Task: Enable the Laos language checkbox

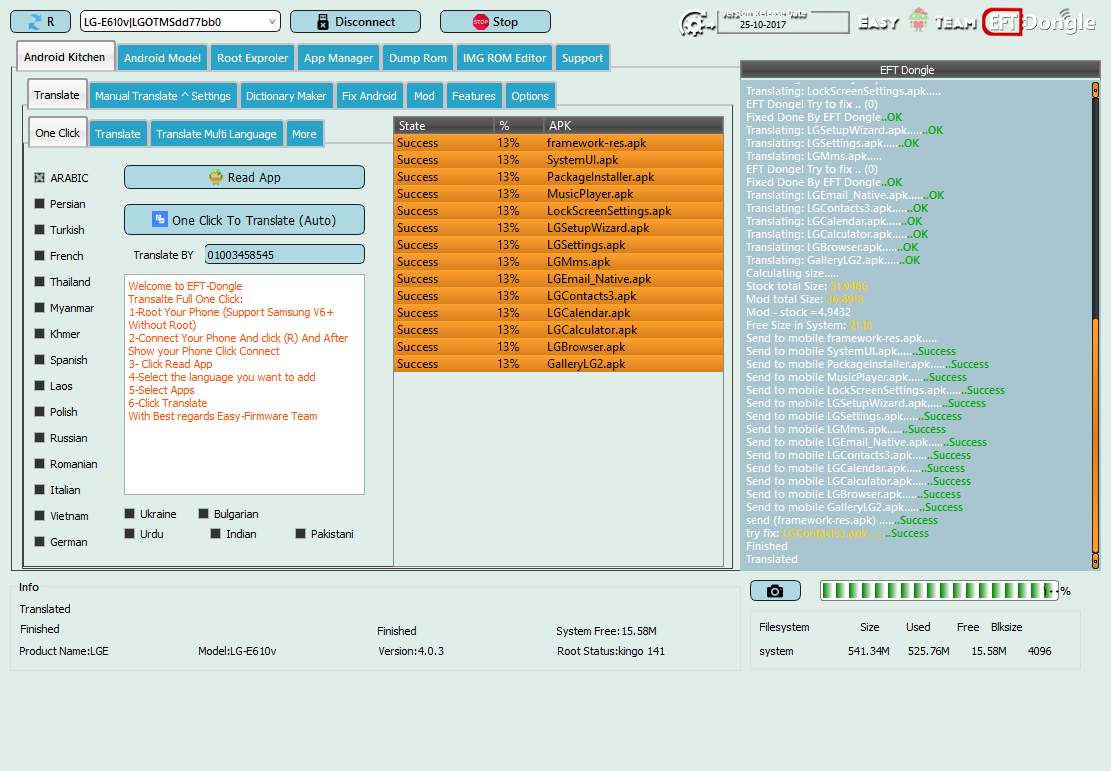Action: [40, 386]
